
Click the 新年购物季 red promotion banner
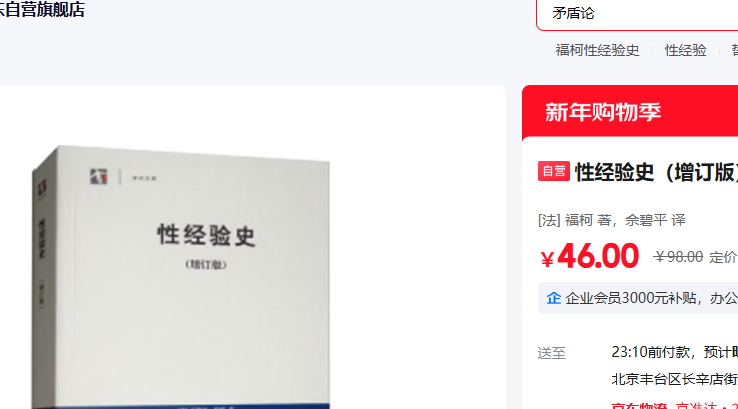click(630, 112)
